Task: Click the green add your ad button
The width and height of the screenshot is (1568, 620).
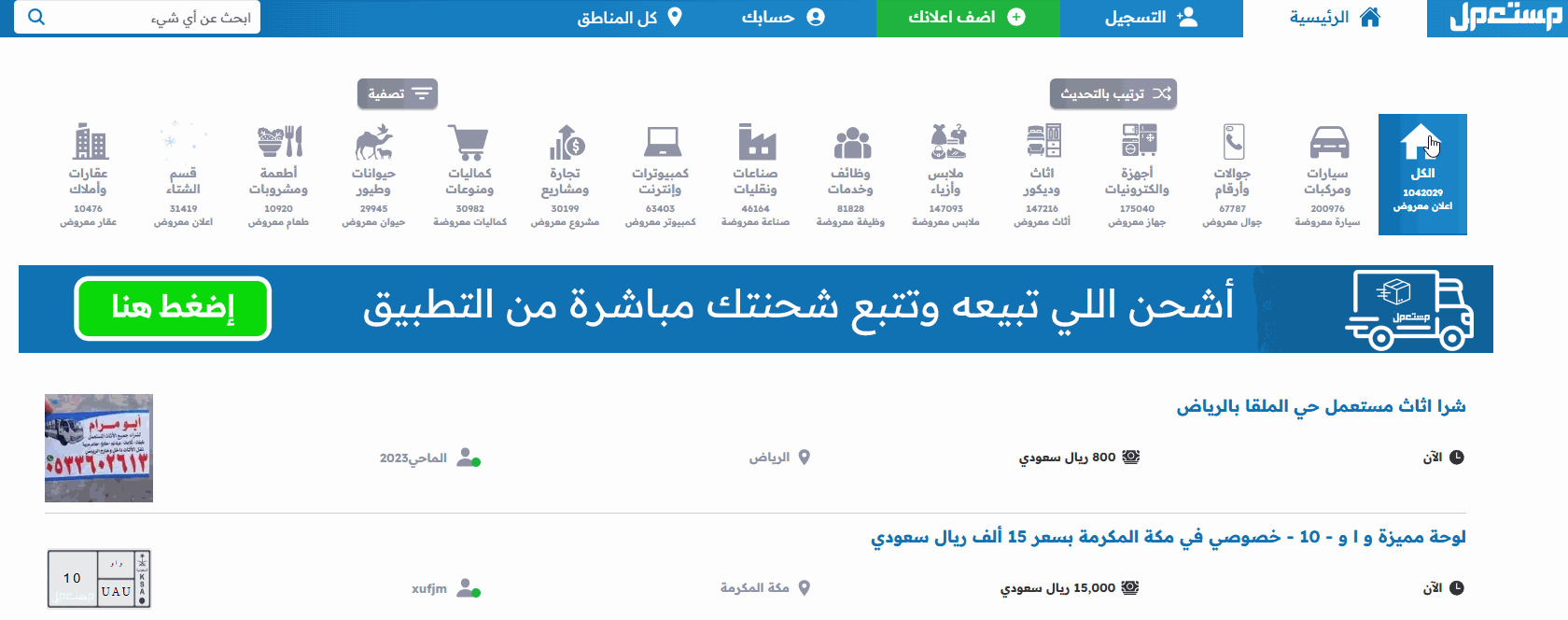Action: [x=967, y=18]
